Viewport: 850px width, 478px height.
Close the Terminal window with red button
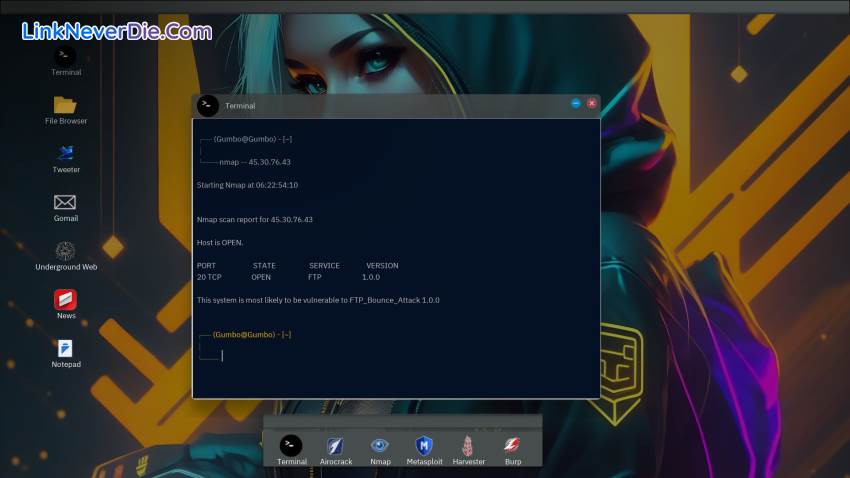[x=591, y=103]
